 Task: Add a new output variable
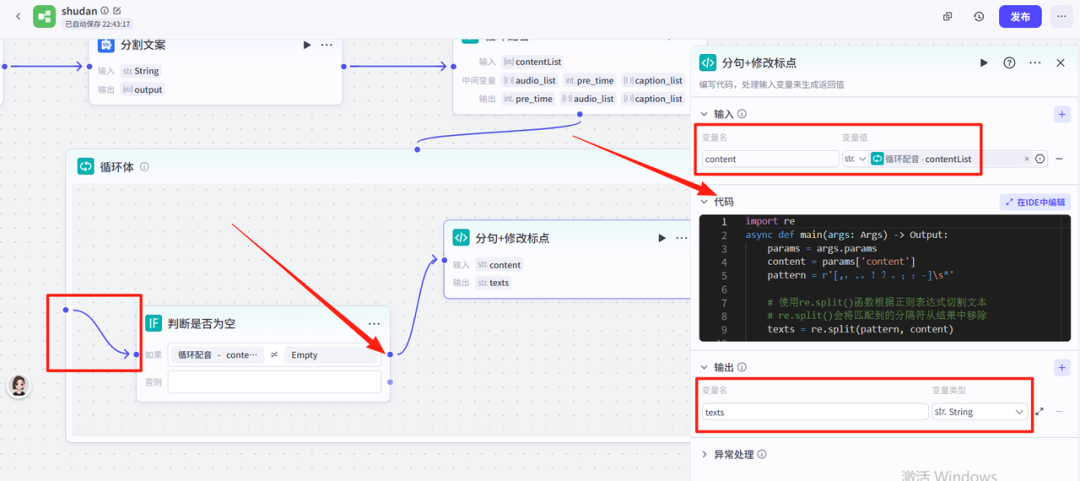coord(1062,367)
